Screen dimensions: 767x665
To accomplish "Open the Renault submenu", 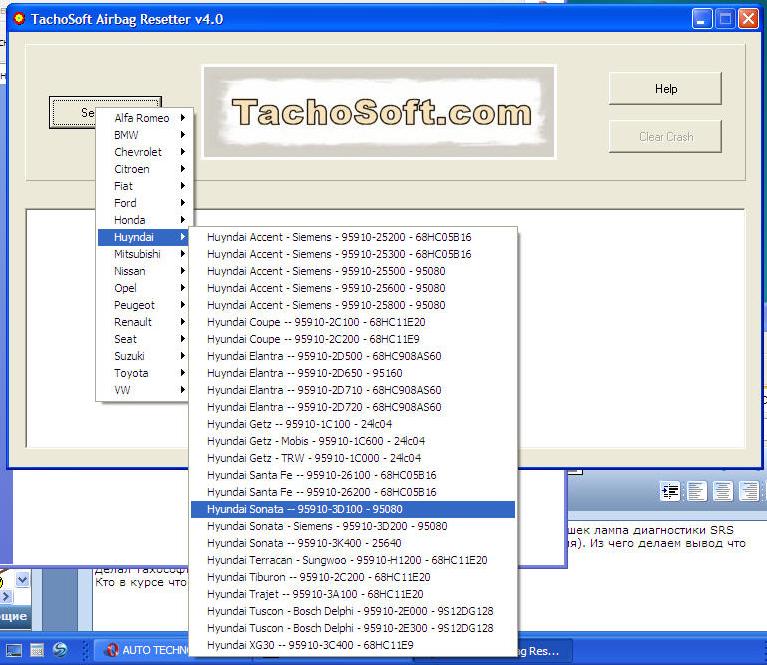I will click(x=142, y=322).
